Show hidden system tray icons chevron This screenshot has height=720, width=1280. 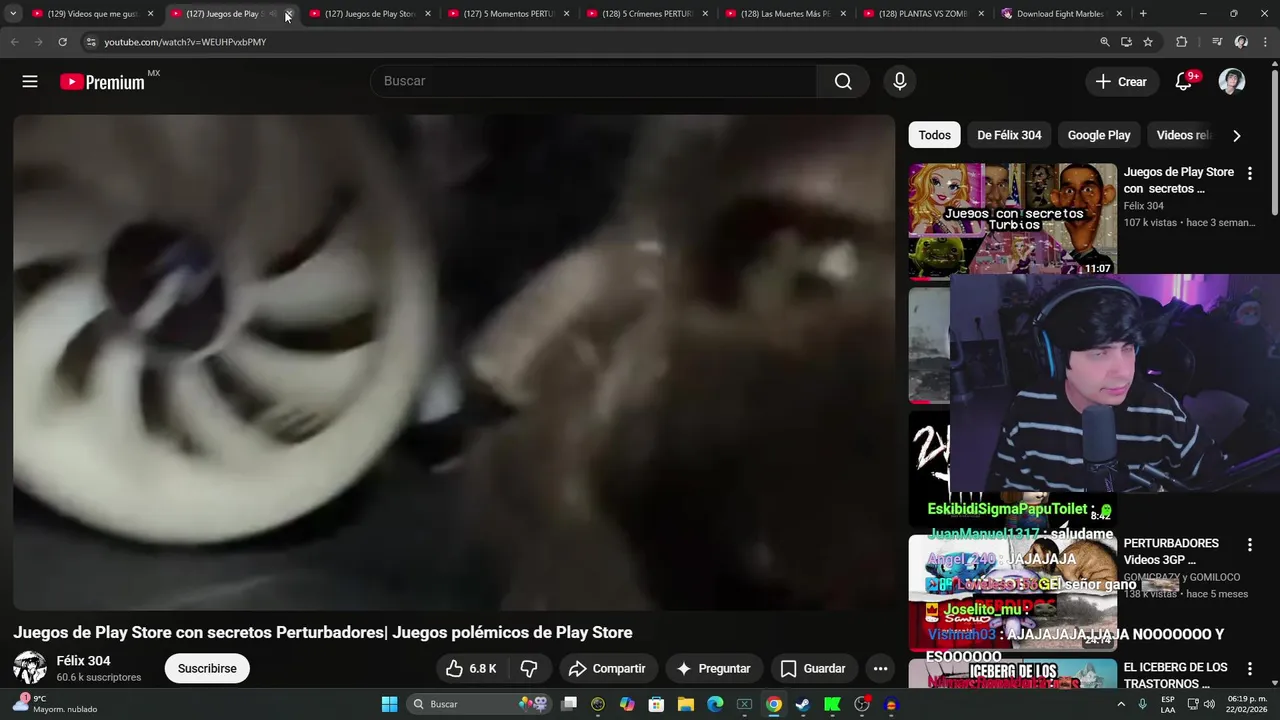(x=1121, y=704)
